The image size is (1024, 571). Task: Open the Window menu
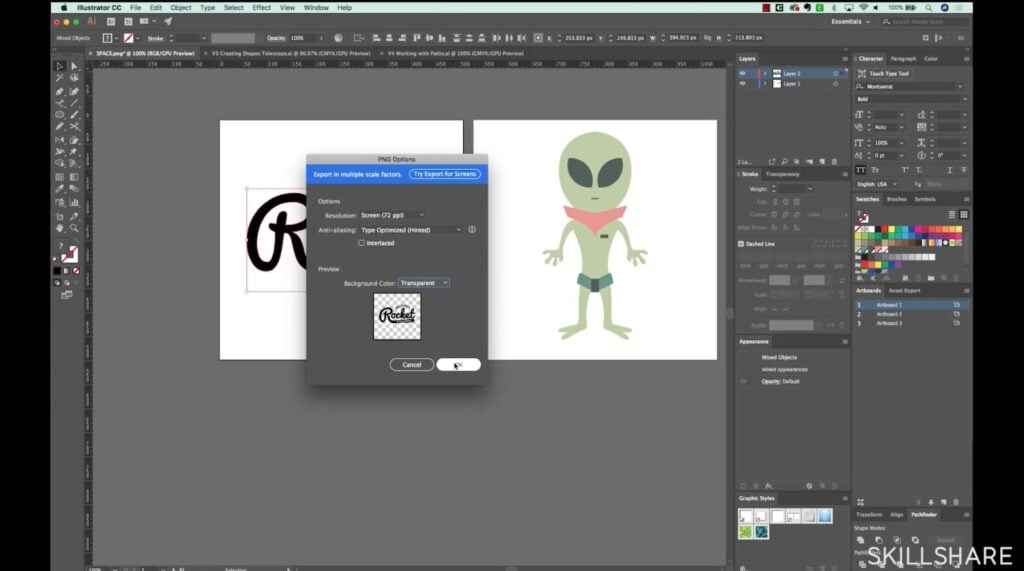(316, 8)
